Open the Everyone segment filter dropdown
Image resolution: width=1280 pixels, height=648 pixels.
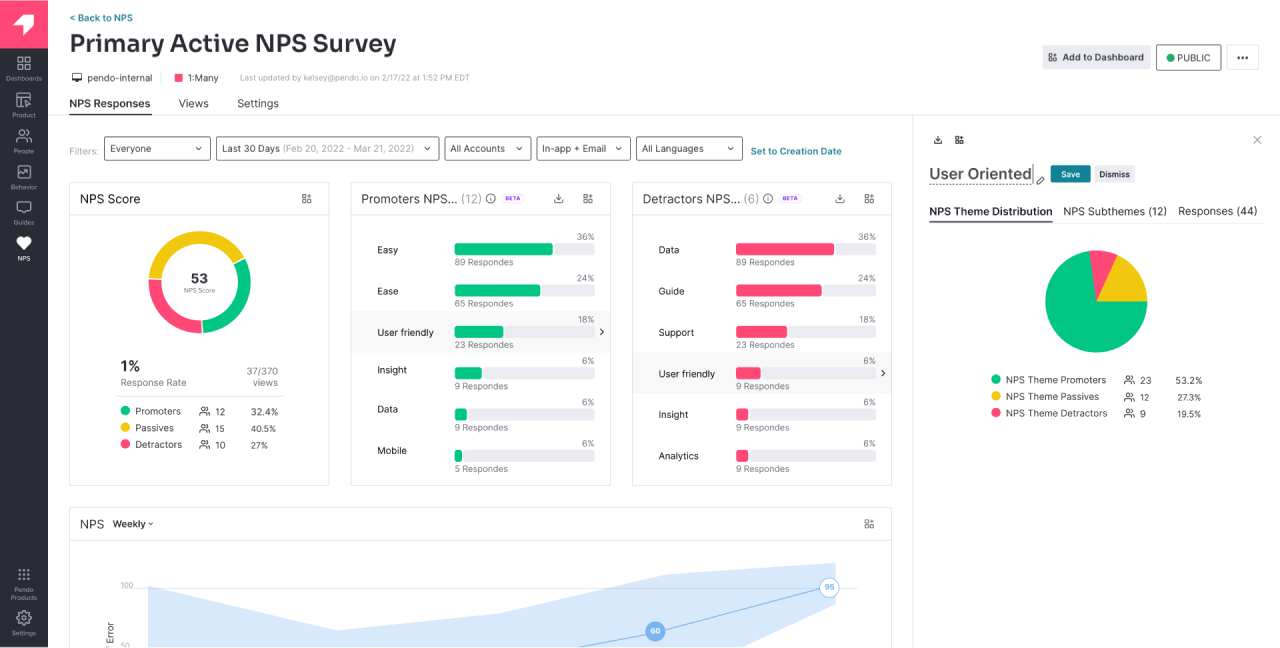[155, 149]
